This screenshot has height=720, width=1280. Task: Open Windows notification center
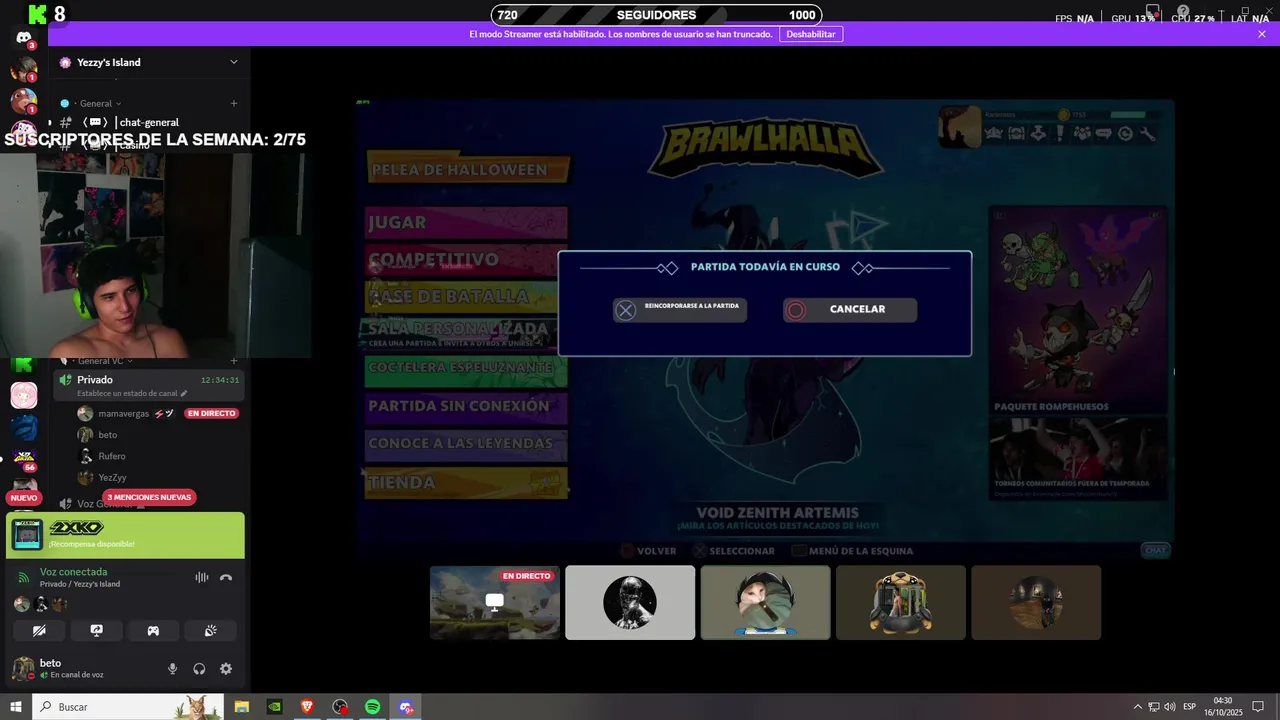[1258, 707]
